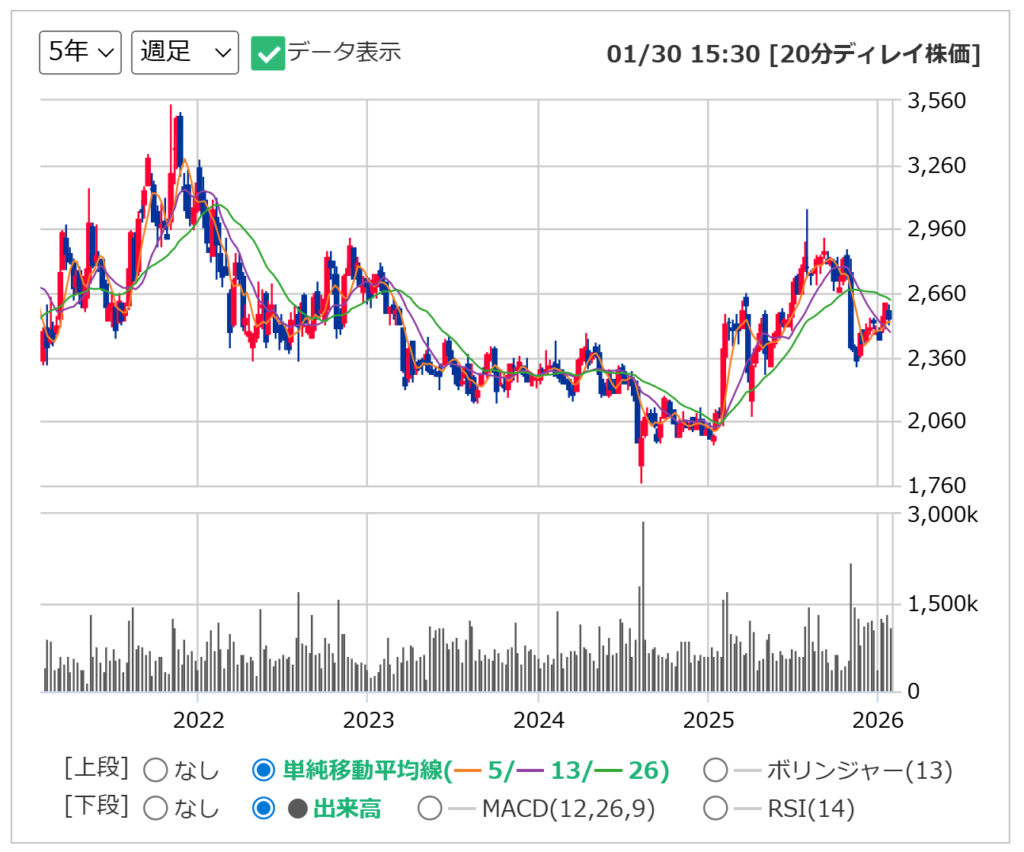Click the 2026 year label on the x-axis
This screenshot has height=852, width=1024.
(x=877, y=720)
